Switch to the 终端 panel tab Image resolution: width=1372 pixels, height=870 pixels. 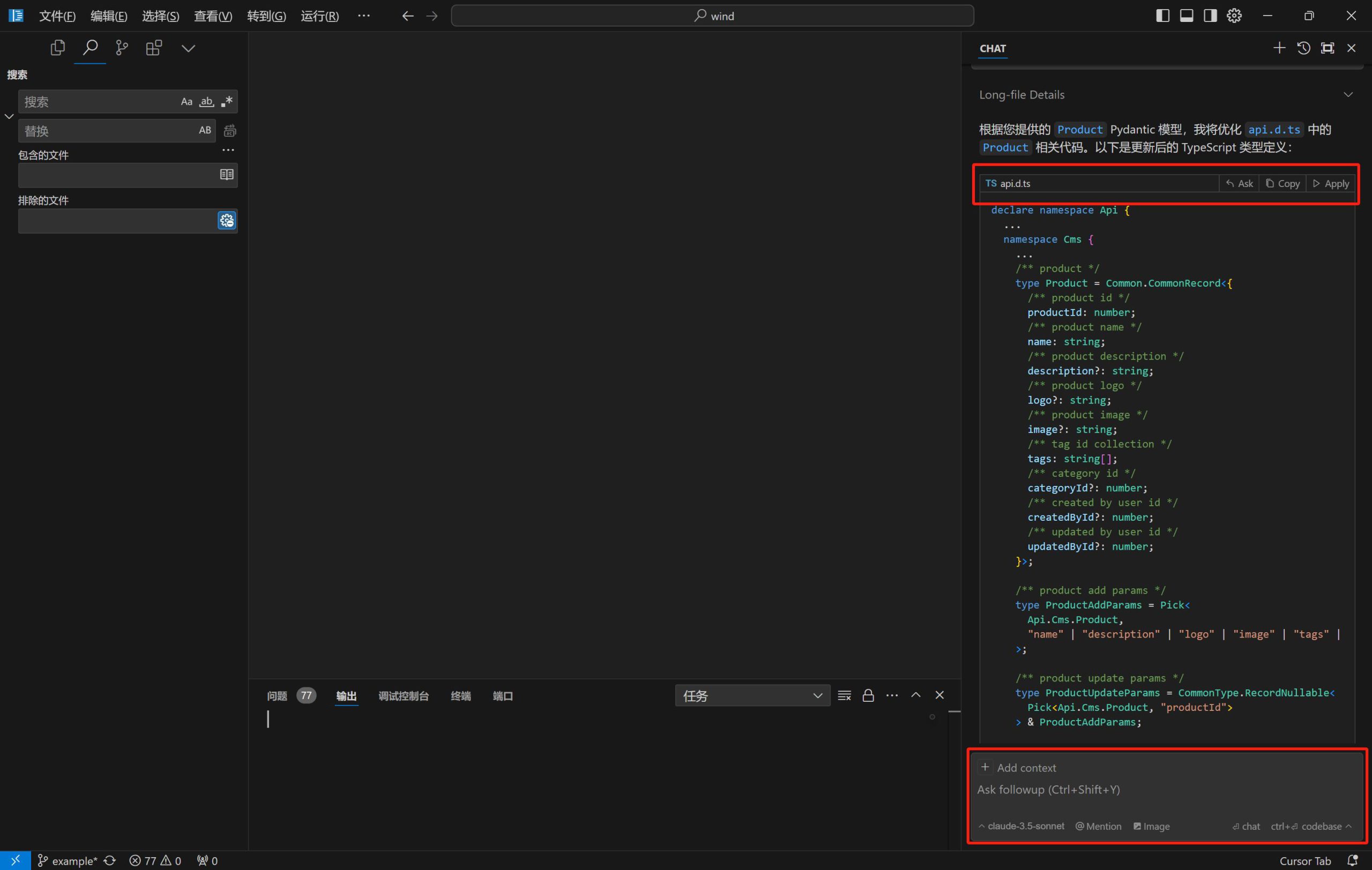pos(460,696)
